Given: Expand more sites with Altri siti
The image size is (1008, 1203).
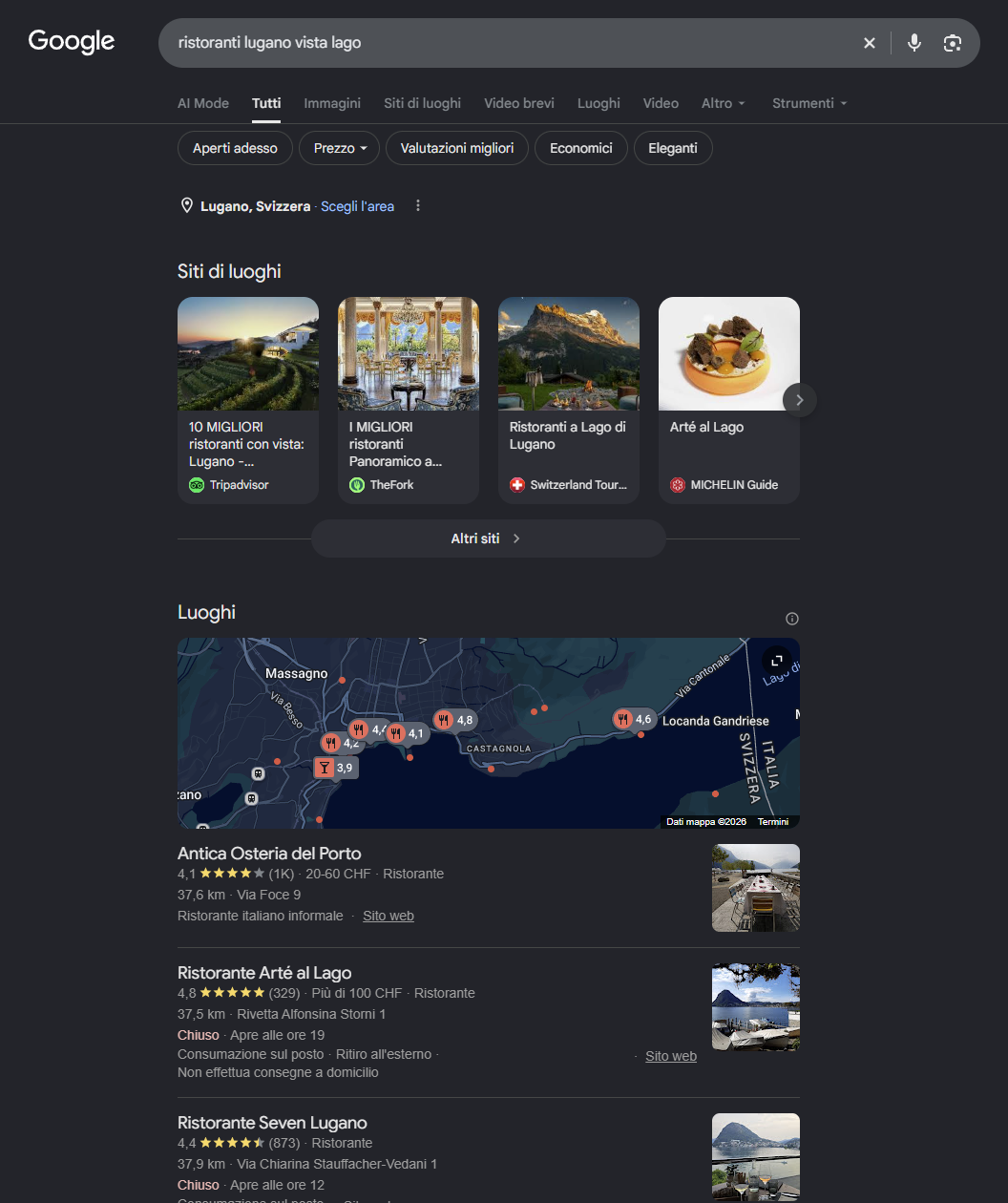Looking at the screenshot, I should click(x=488, y=538).
